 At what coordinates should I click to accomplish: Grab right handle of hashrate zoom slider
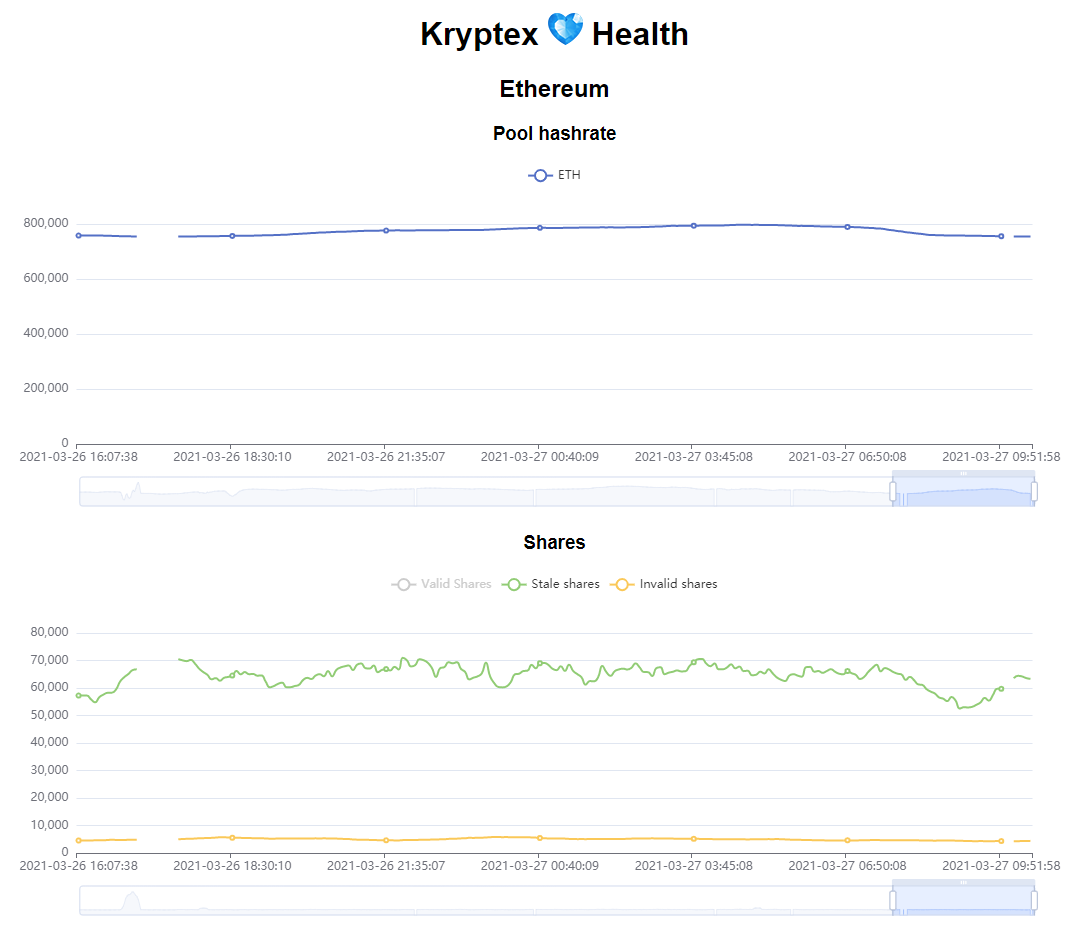tap(1034, 491)
